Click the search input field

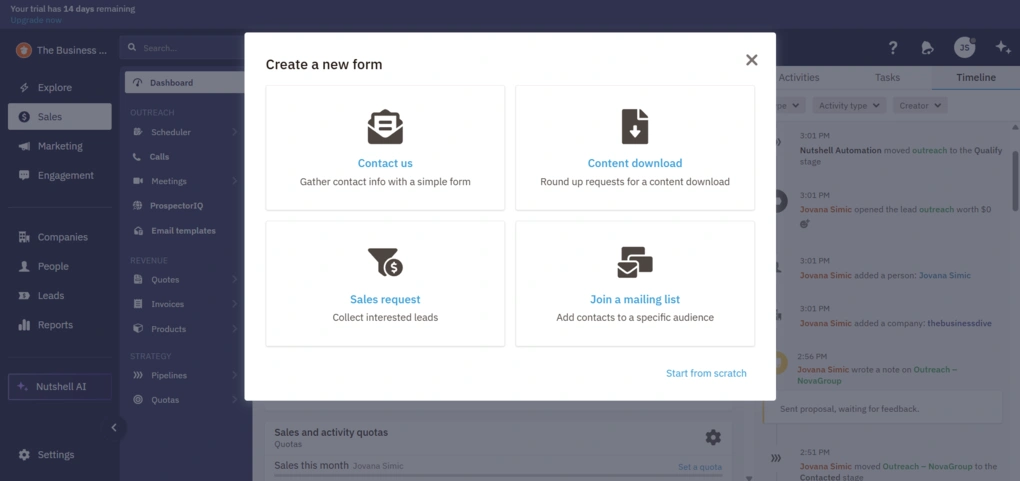coord(185,48)
